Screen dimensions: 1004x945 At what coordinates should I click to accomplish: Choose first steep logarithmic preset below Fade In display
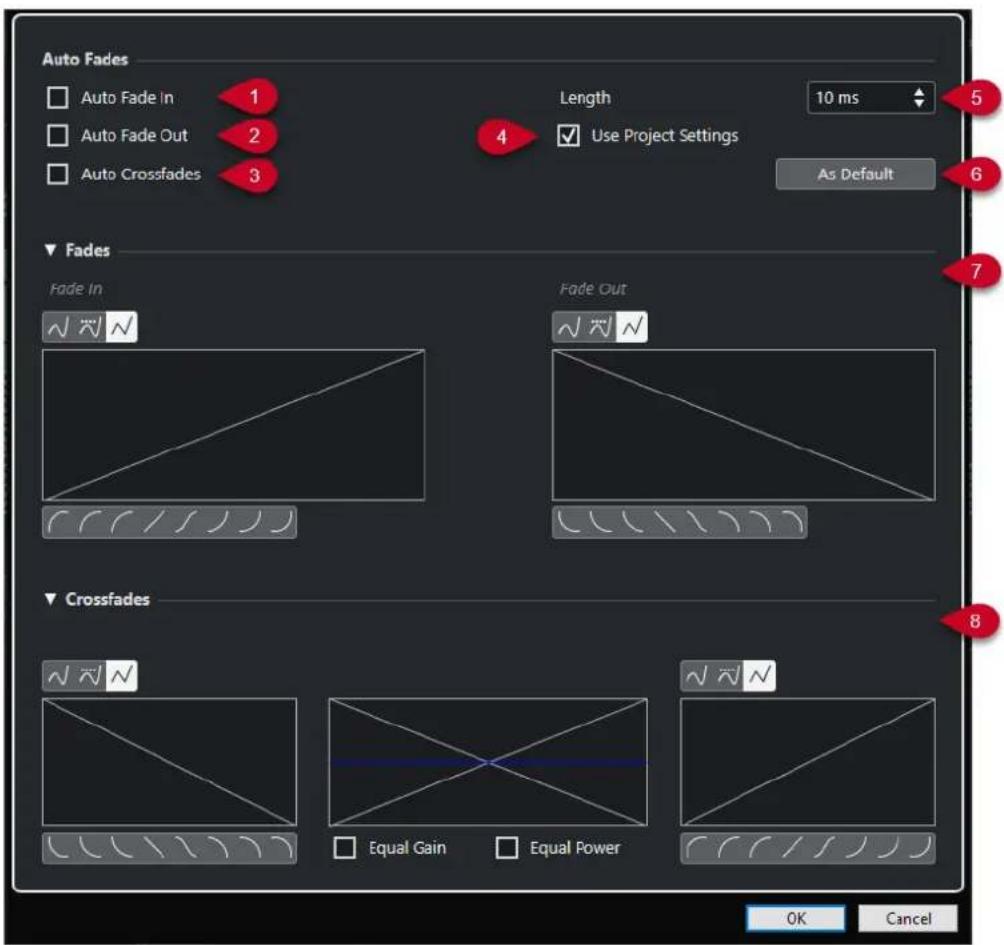[x=59, y=522]
